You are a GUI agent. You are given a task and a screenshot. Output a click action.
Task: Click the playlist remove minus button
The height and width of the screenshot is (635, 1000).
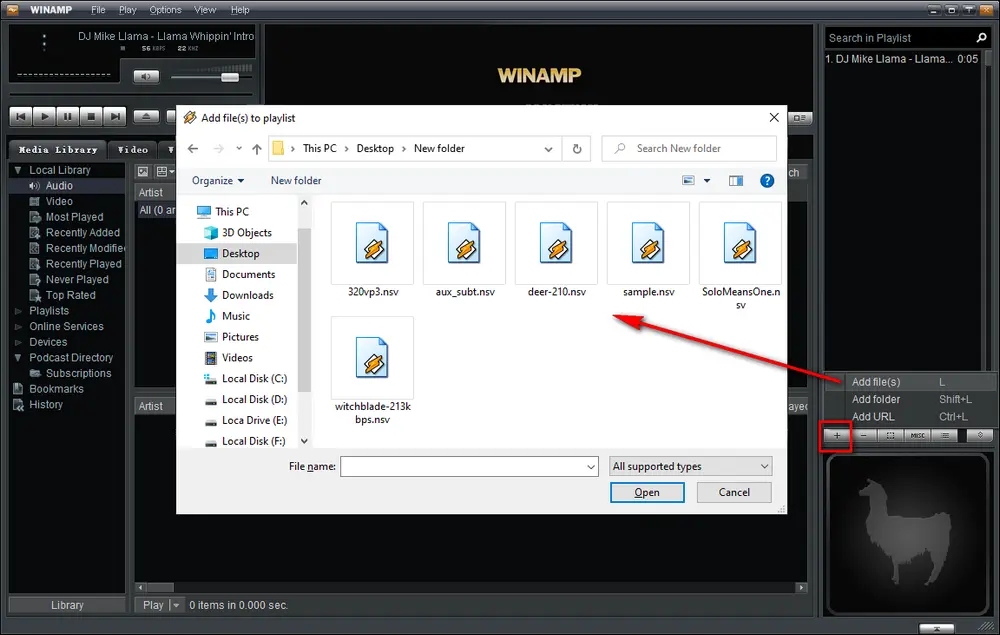click(864, 435)
